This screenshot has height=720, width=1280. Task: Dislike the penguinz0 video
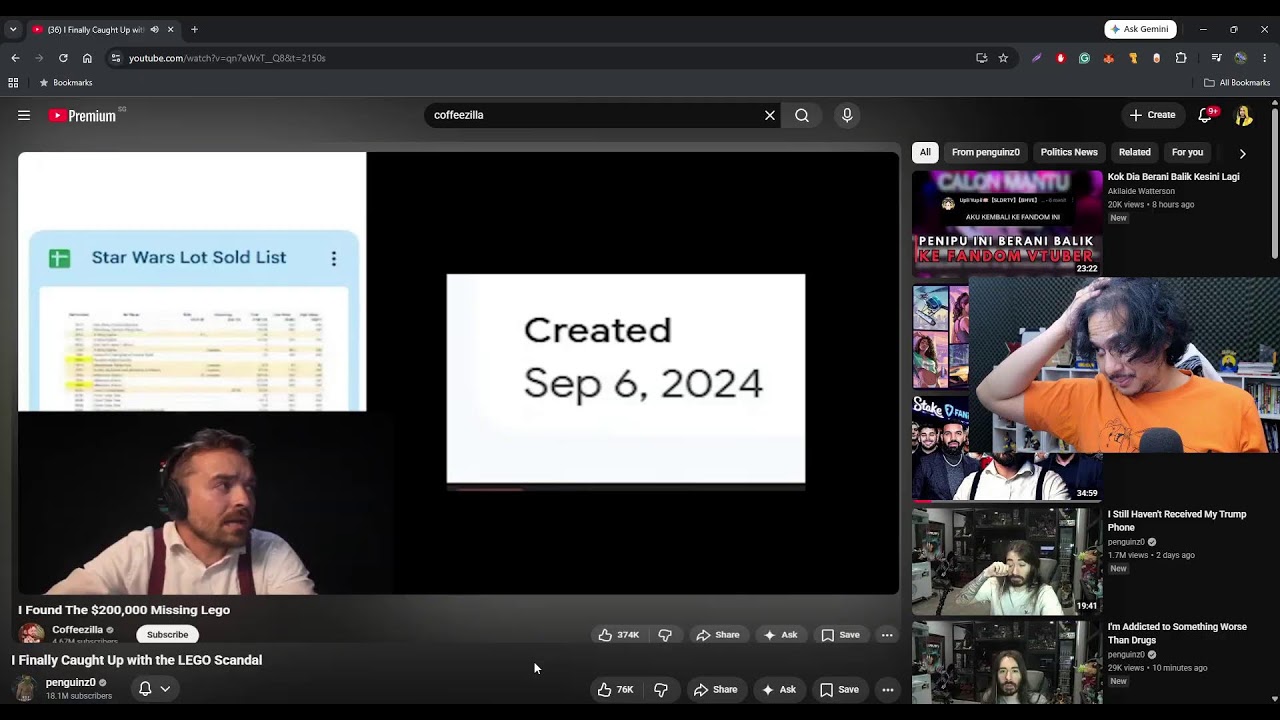tap(661, 689)
